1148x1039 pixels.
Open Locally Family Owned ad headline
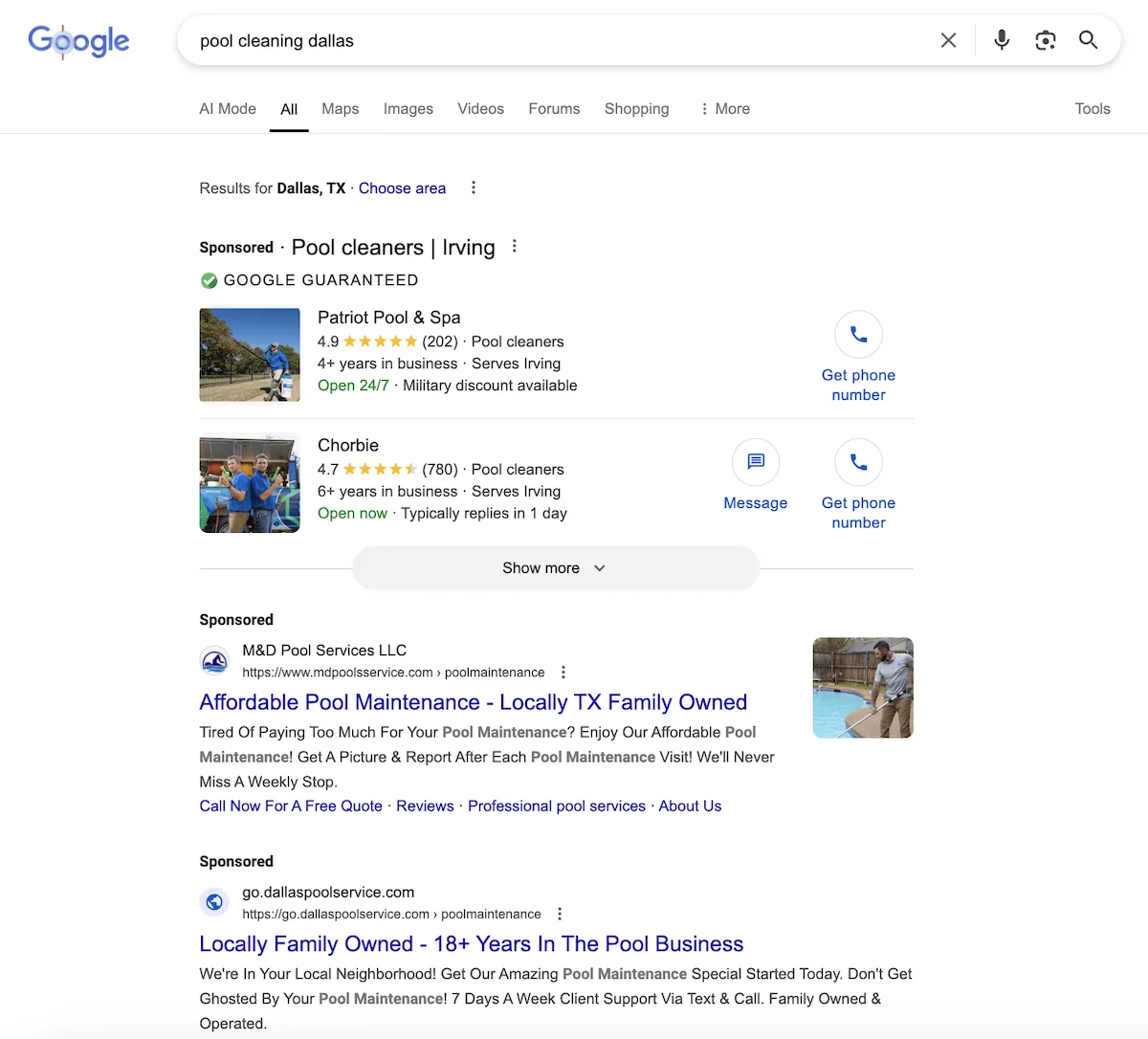click(471, 944)
